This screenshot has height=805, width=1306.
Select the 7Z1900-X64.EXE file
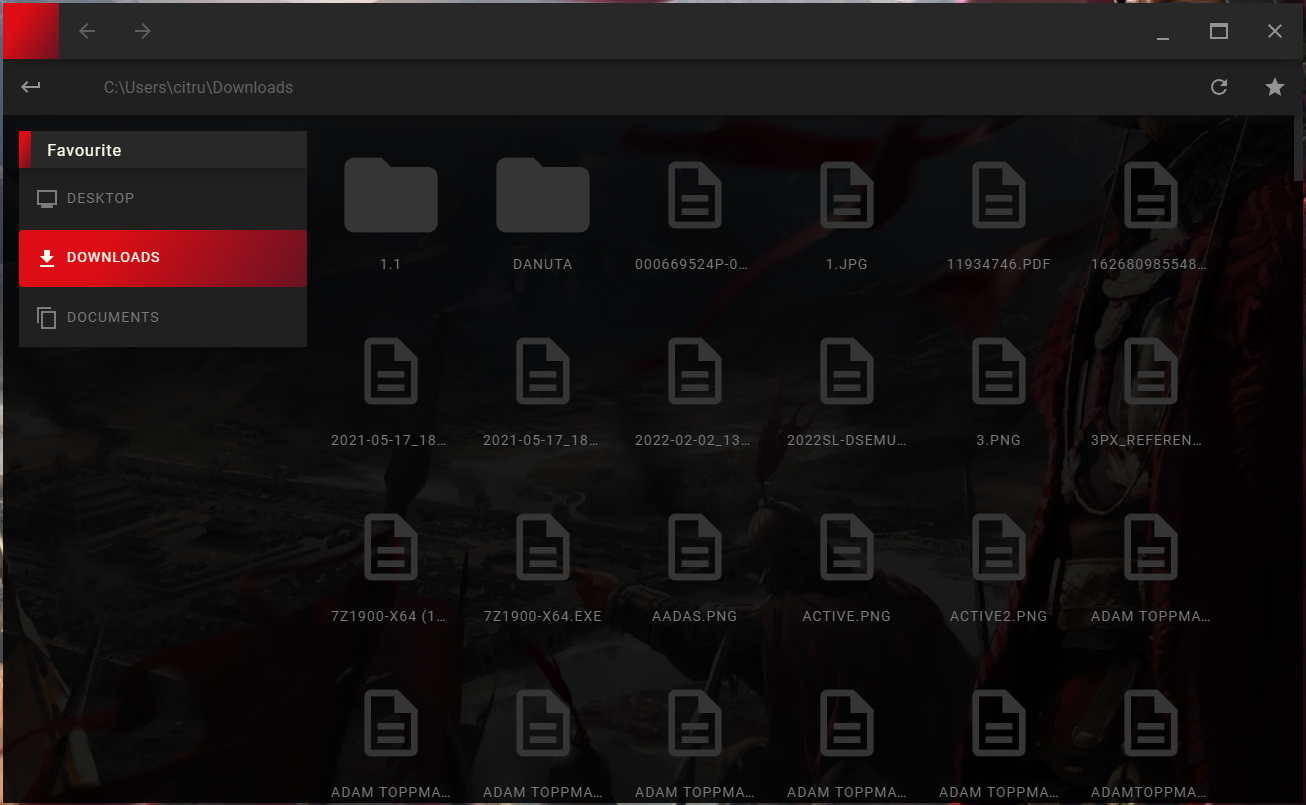click(x=543, y=547)
